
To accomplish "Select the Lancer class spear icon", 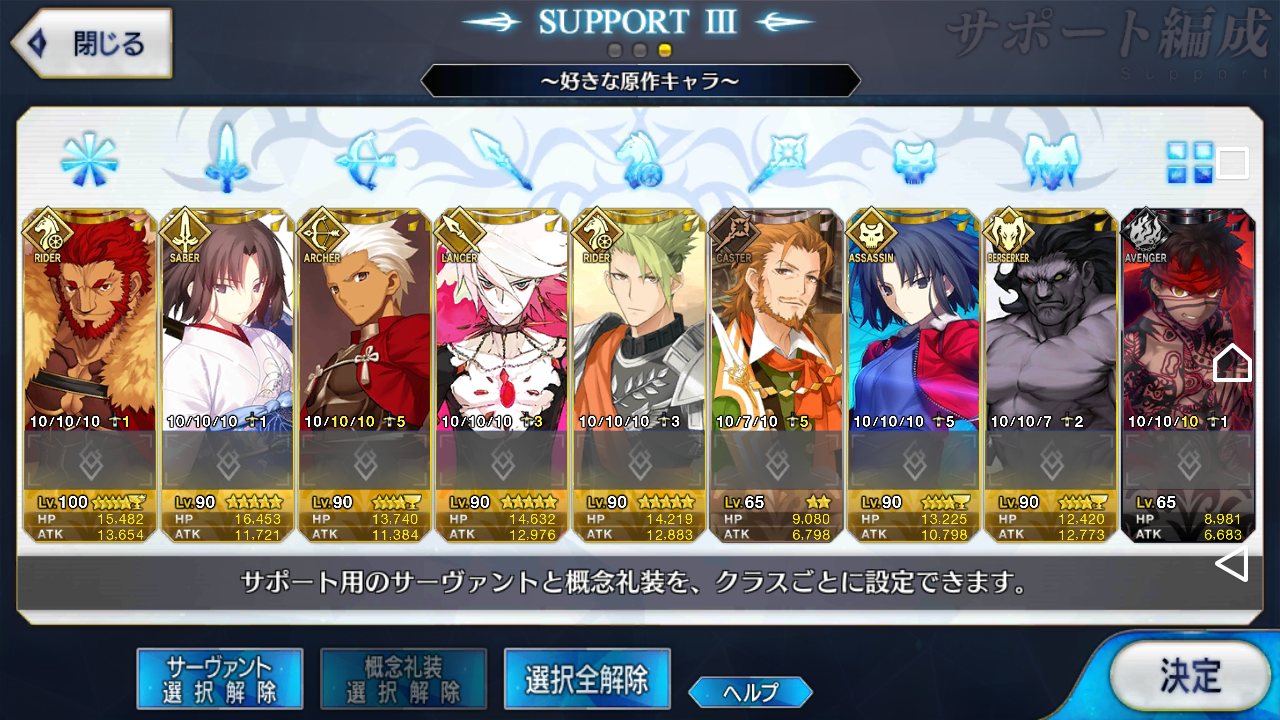I will (x=500, y=160).
